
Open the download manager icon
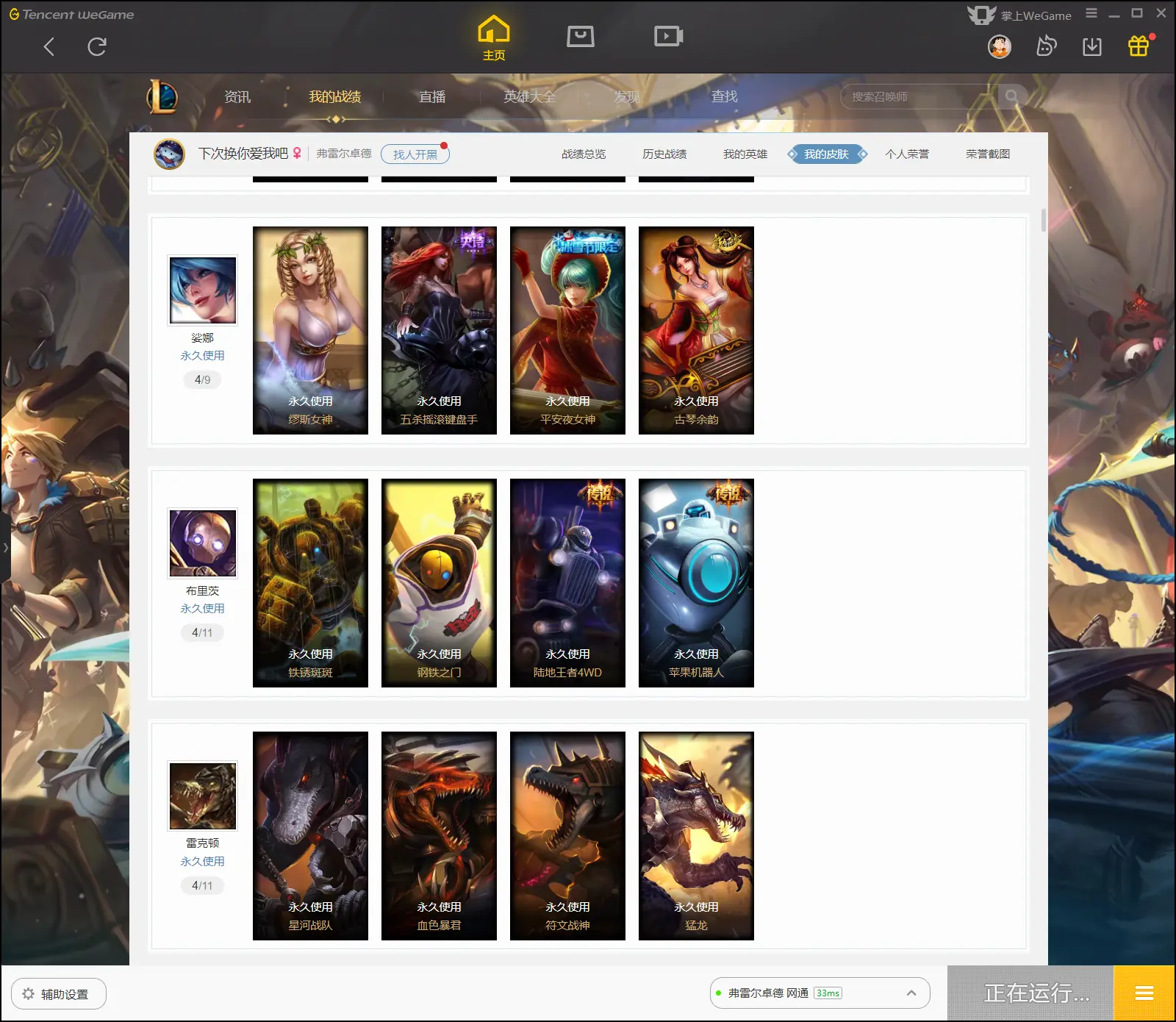(x=1092, y=47)
